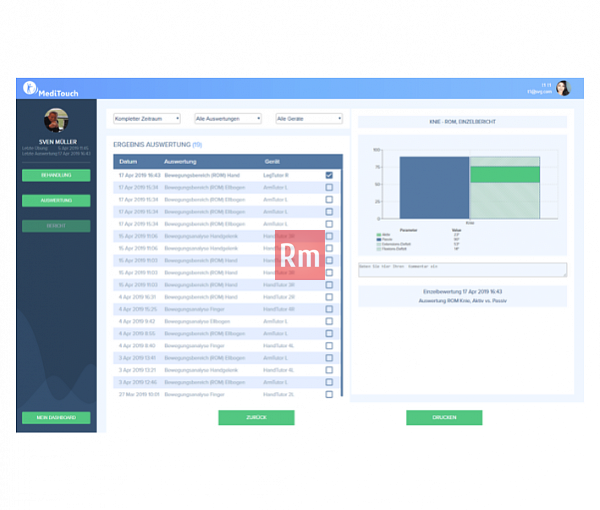Check the first 17 Apr 15:34 ArmTutor row
Viewport: 600px width, 510px height.
tap(329, 187)
